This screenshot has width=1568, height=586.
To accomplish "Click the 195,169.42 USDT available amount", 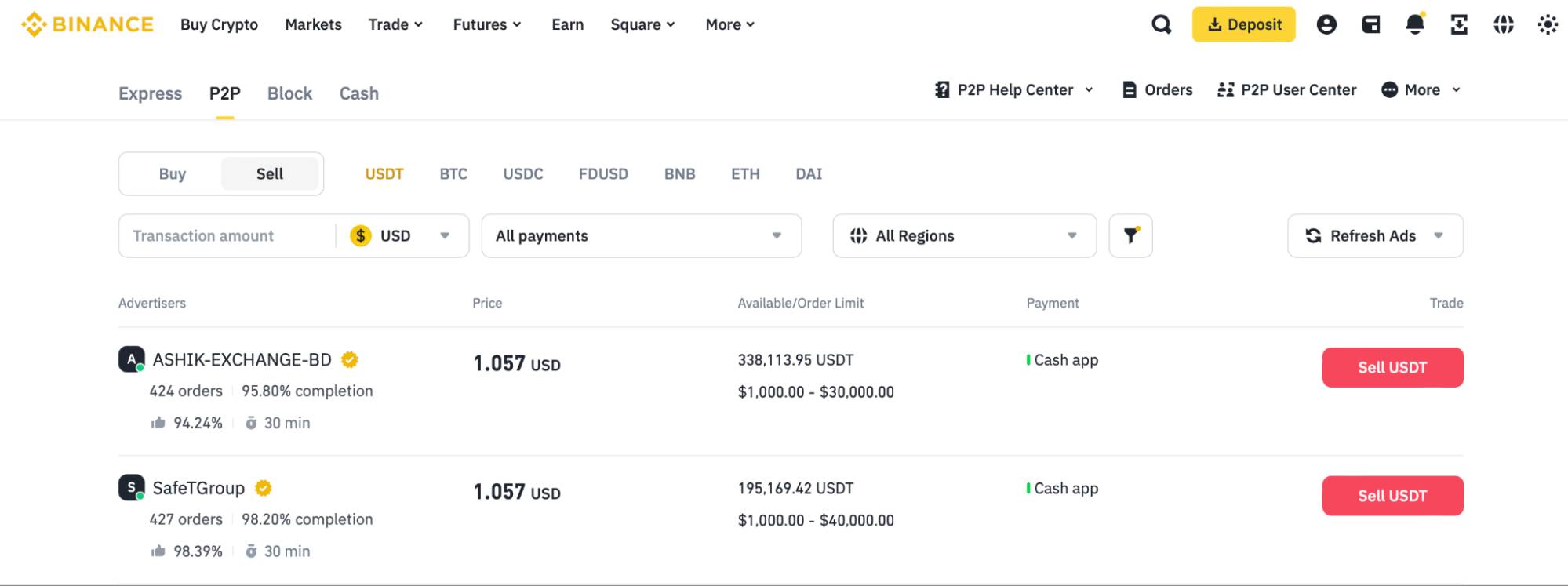I will point(795,488).
